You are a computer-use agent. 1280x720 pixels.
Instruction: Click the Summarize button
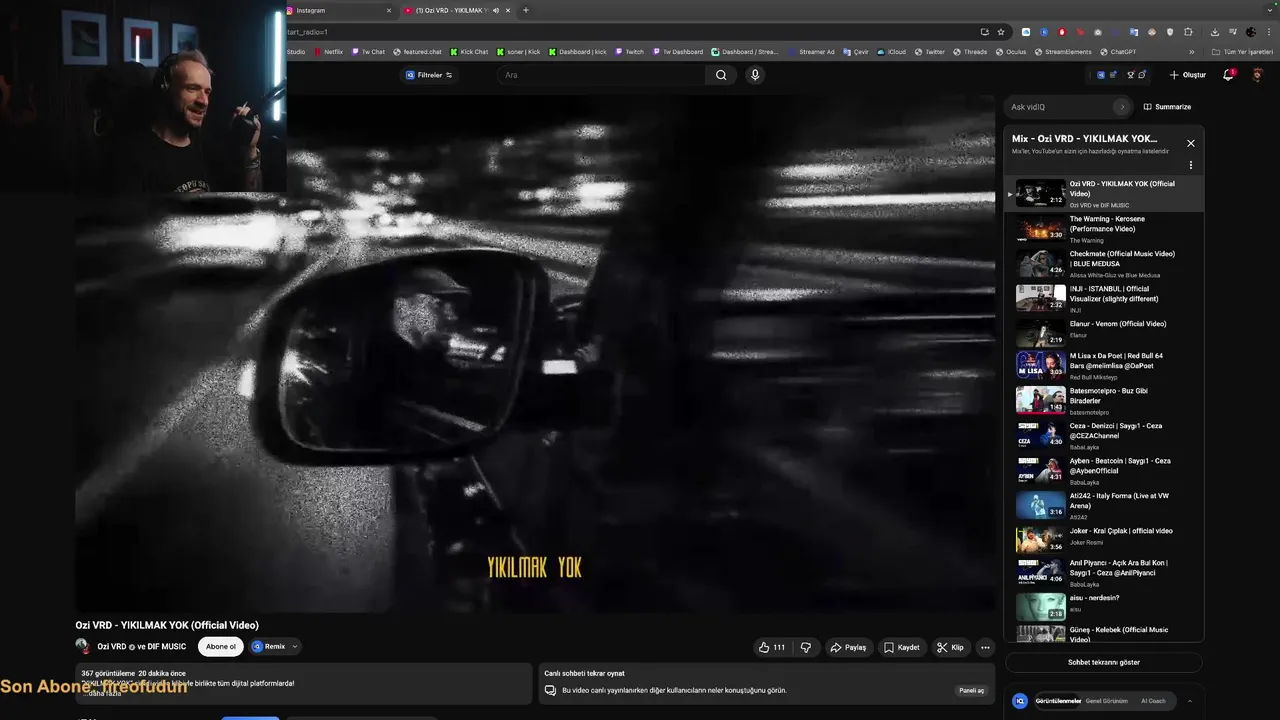(1167, 107)
